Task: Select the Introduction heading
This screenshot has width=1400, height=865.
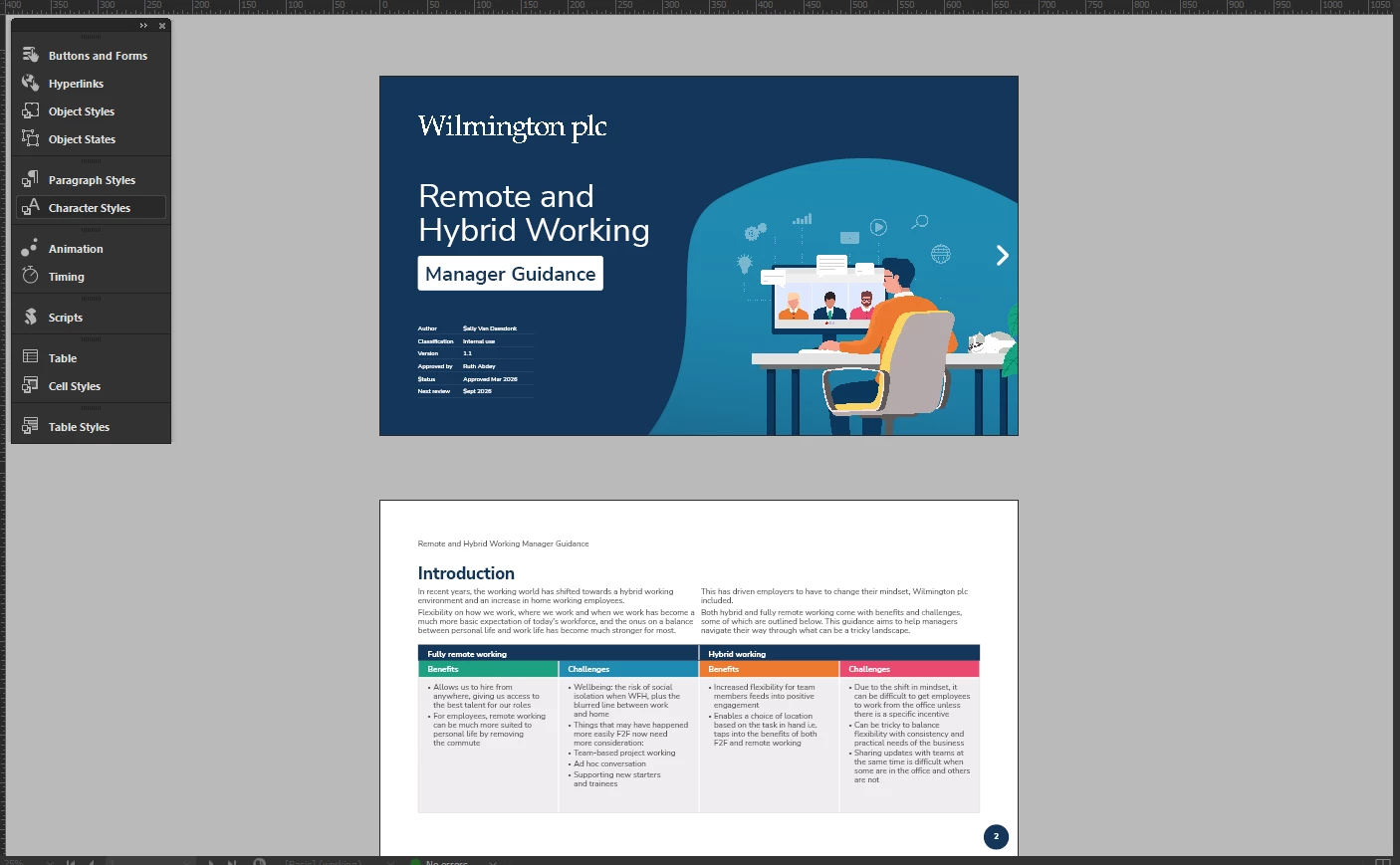Action: click(x=466, y=573)
